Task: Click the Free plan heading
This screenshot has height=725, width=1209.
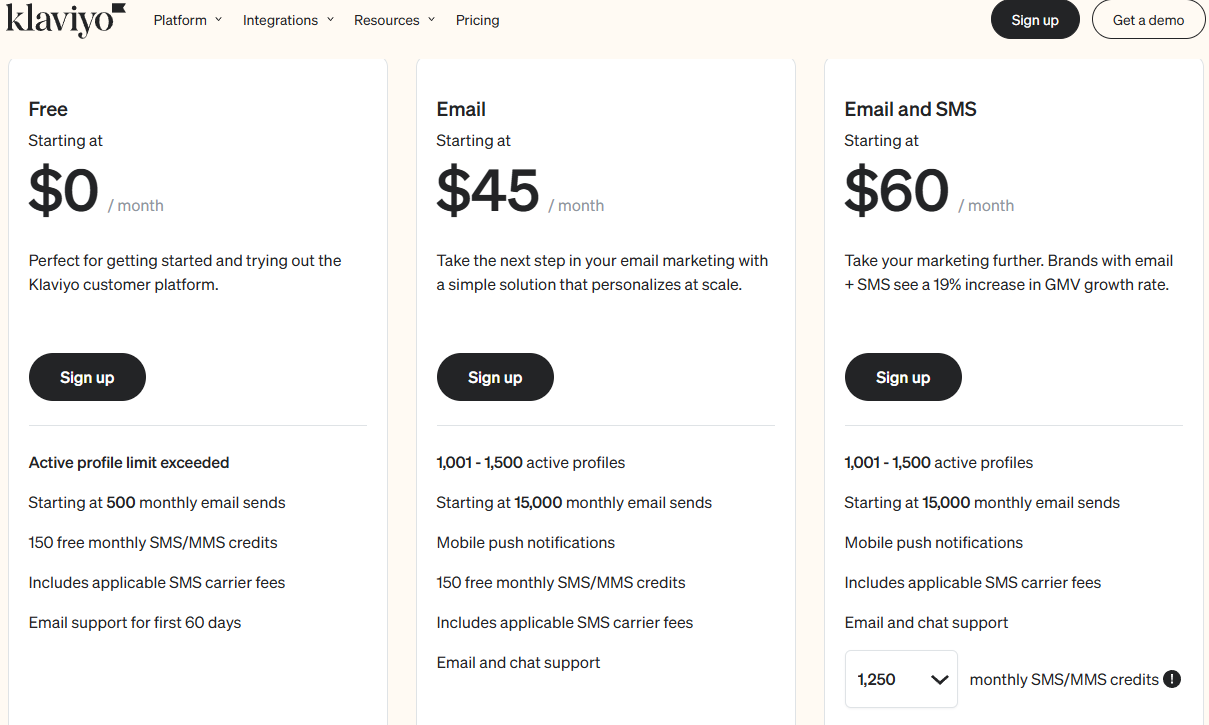Action: point(48,109)
